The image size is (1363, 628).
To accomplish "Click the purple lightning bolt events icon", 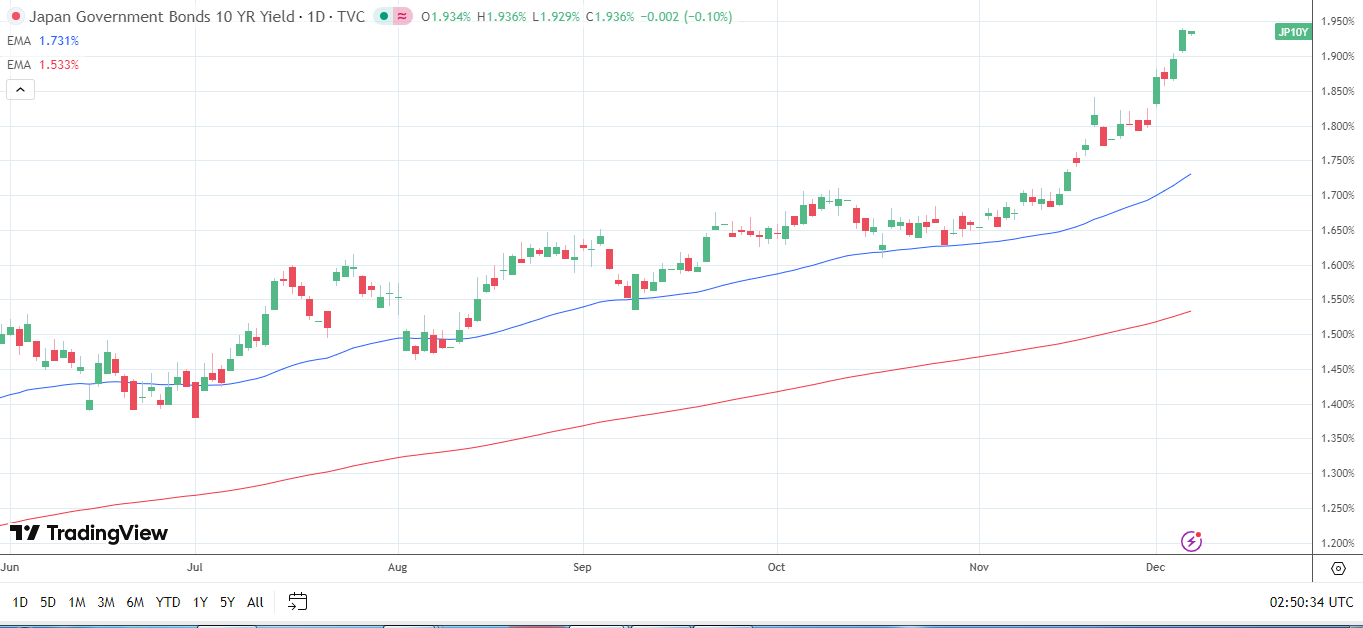I will pyautogui.click(x=1191, y=541).
